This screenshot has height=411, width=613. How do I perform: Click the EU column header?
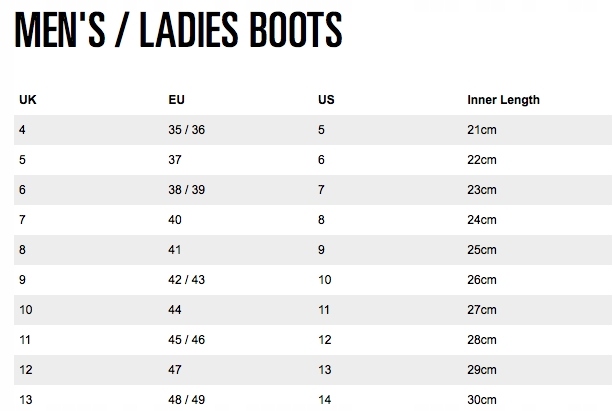[177, 100]
